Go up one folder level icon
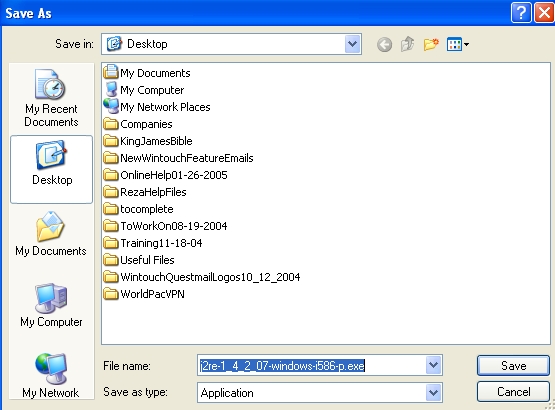This screenshot has height=410, width=555. (x=407, y=44)
